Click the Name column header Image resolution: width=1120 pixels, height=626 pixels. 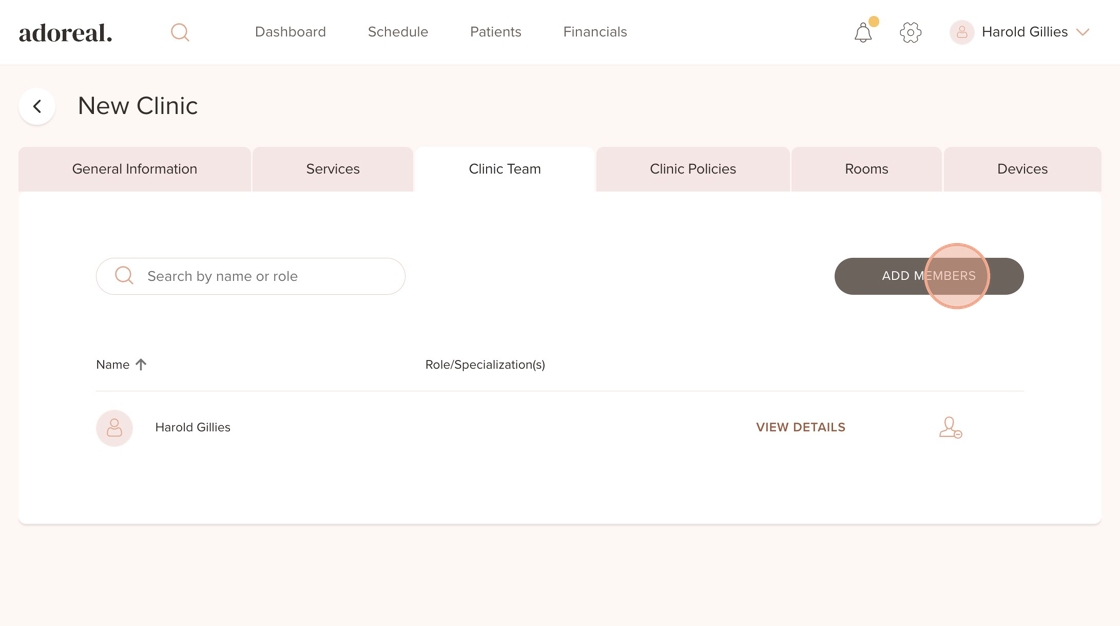113,364
